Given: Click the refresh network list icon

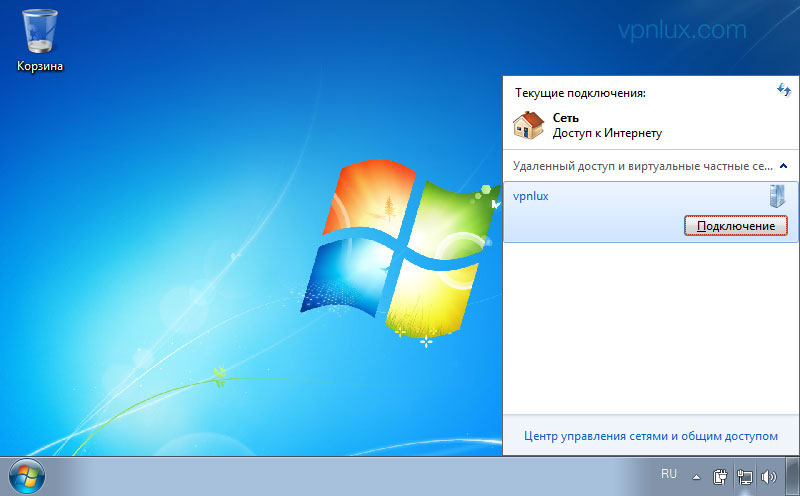Looking at the screenshot, I should [784, 90].
